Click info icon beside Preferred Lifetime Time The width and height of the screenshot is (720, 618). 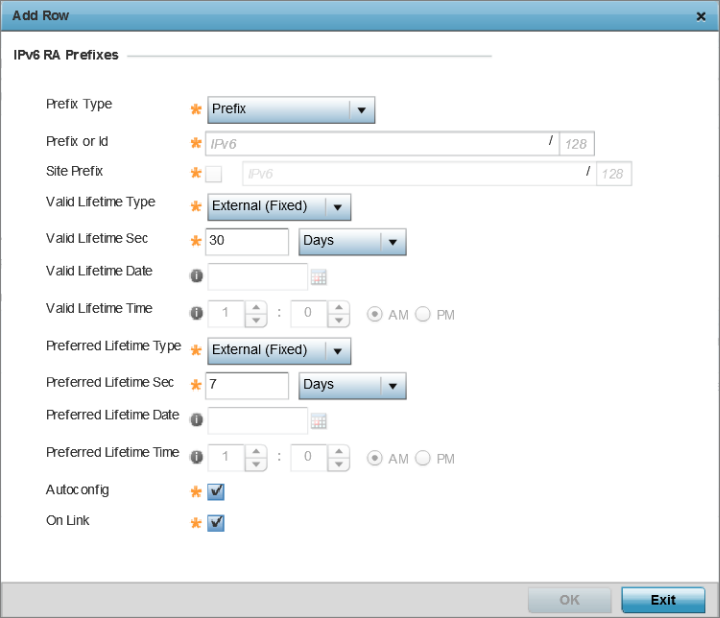(x=196, y=458)
